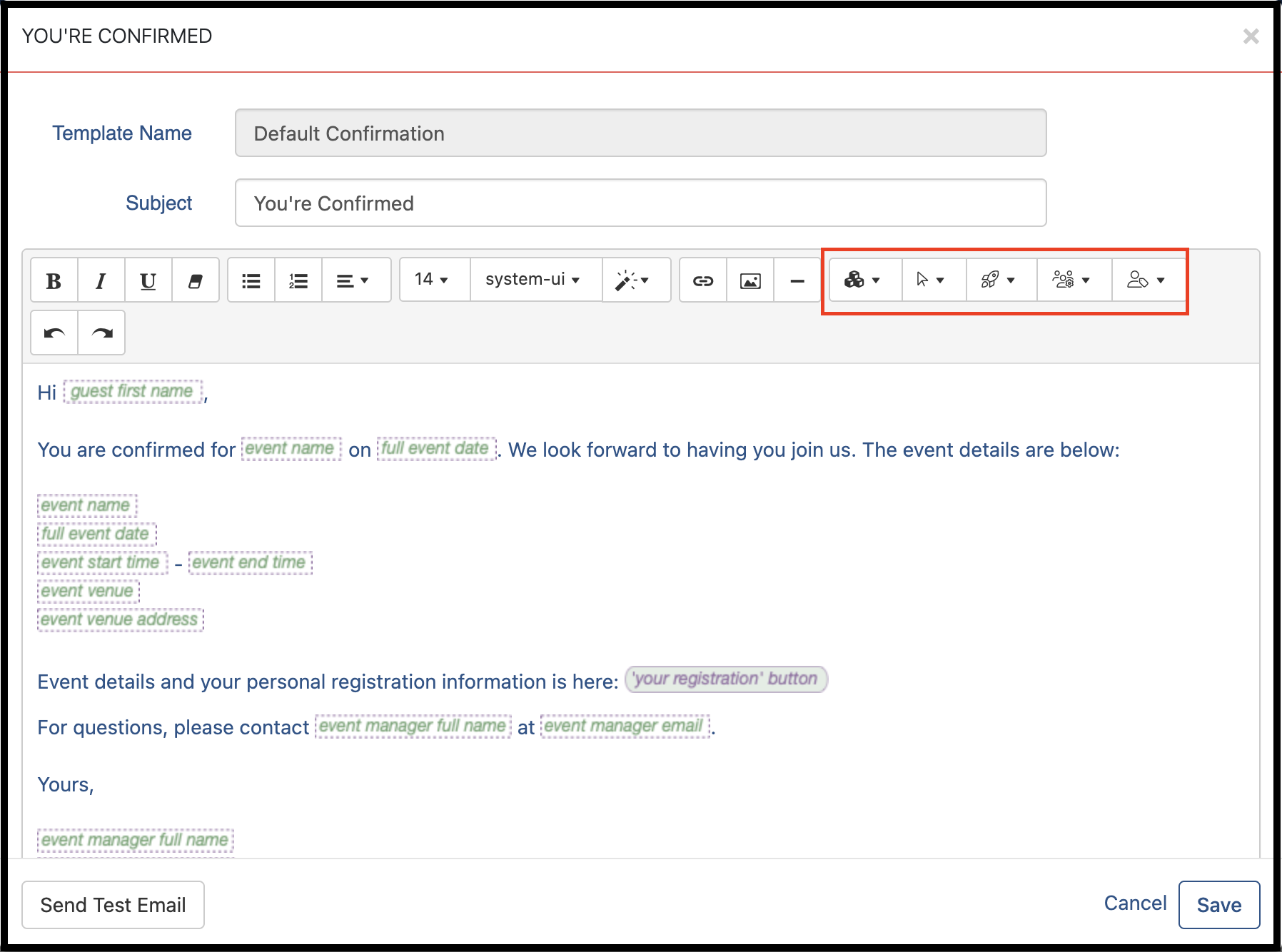Click the Template Name label
Screen dimensions: 1282x952
pos(121,133)
